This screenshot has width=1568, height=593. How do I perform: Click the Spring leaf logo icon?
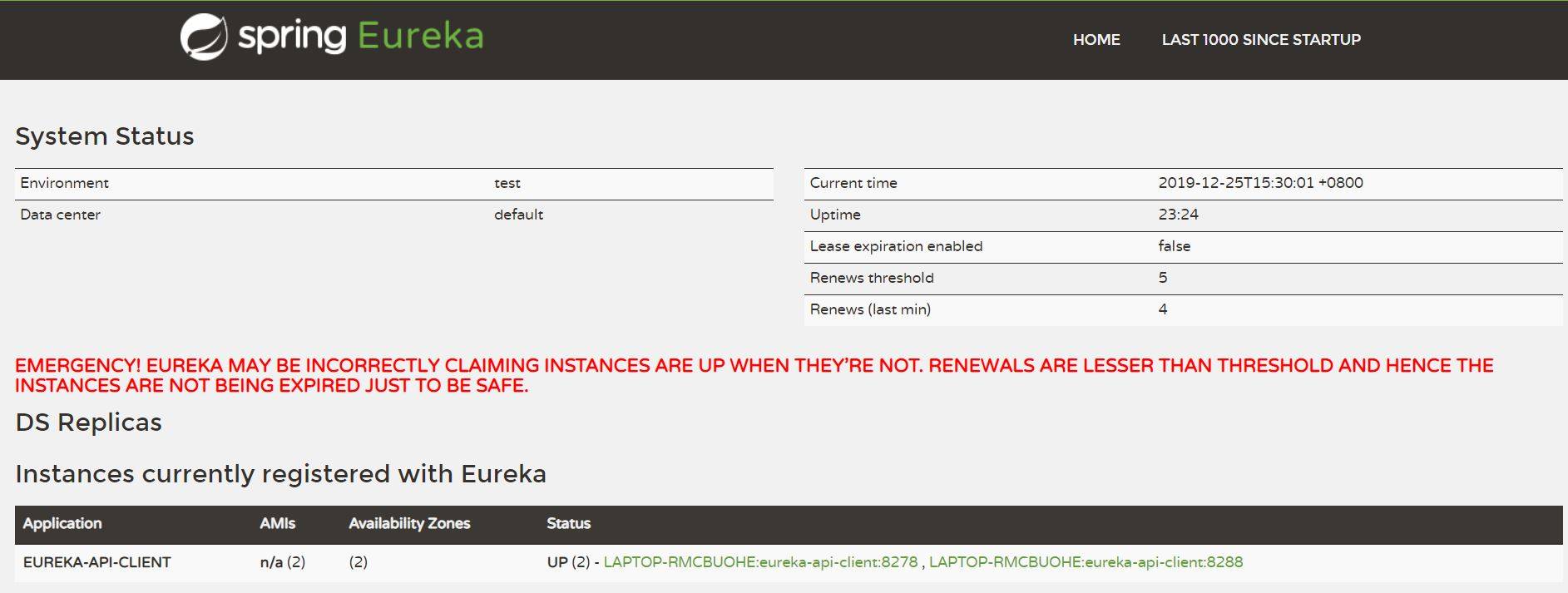tap(204, 37)
